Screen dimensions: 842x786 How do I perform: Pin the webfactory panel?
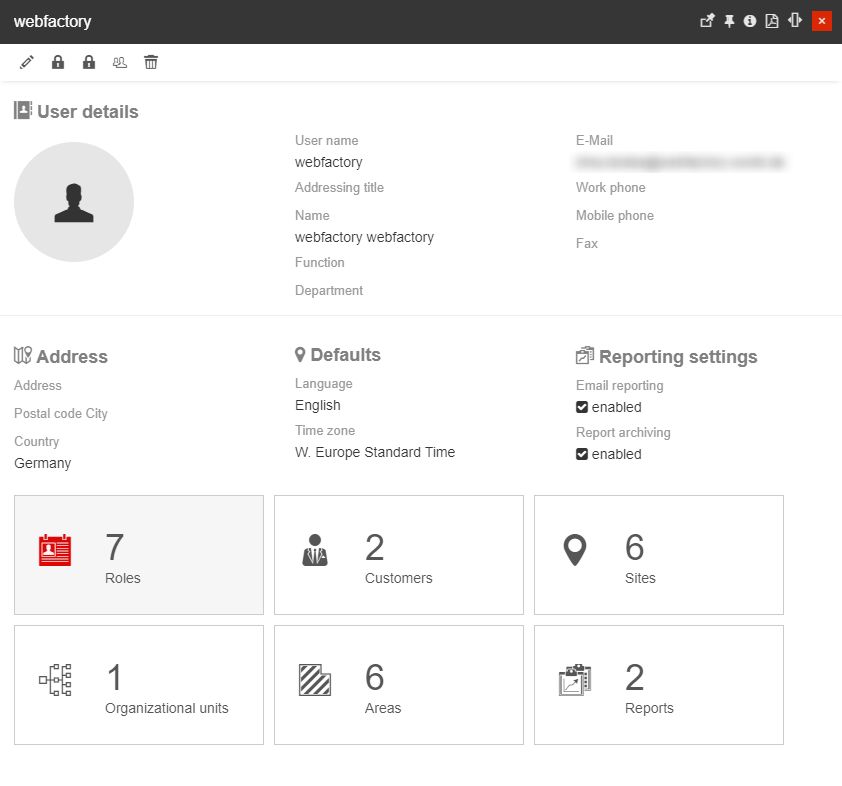[729, 21]
